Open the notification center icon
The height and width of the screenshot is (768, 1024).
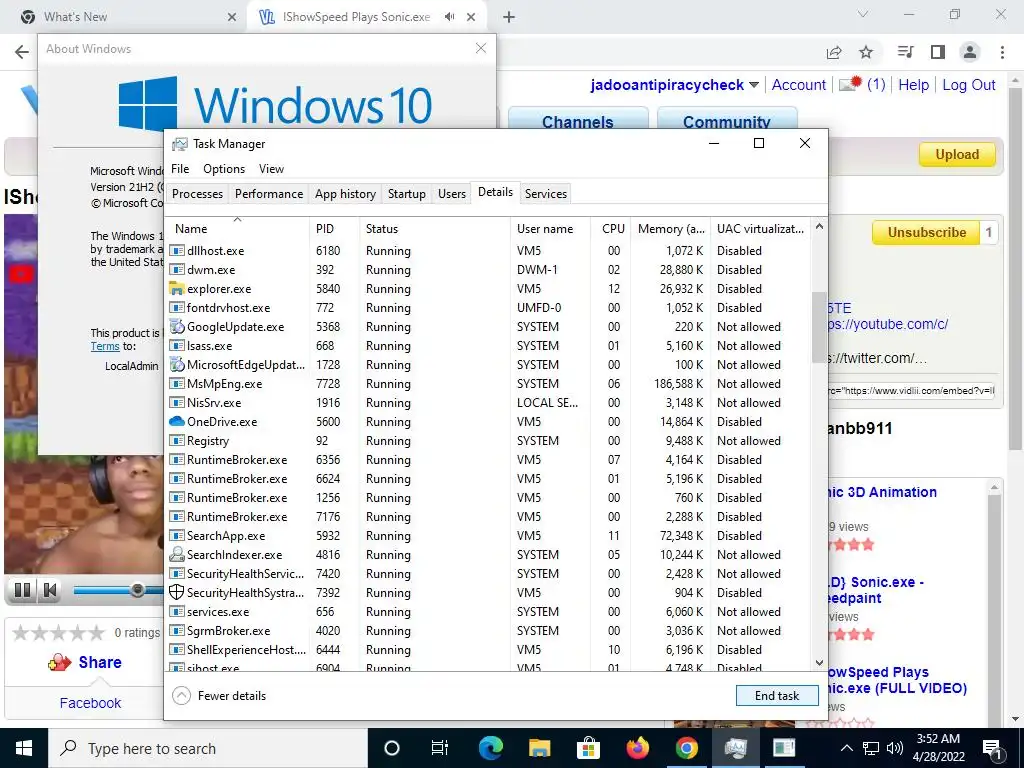click(992, 748)
